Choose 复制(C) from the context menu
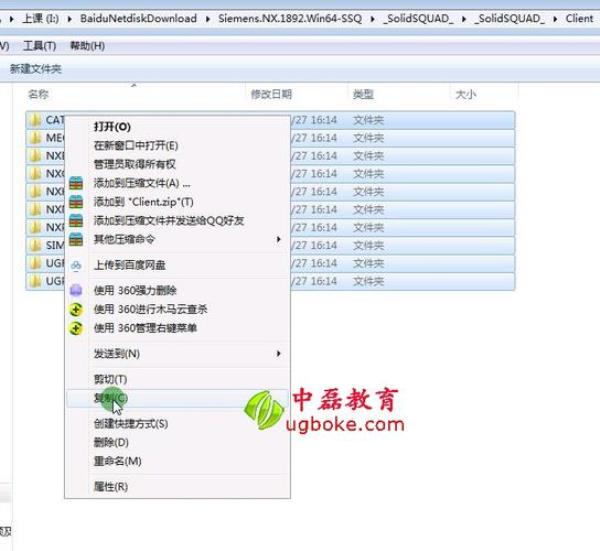The image size is (600, 551). tap(110, 398)
